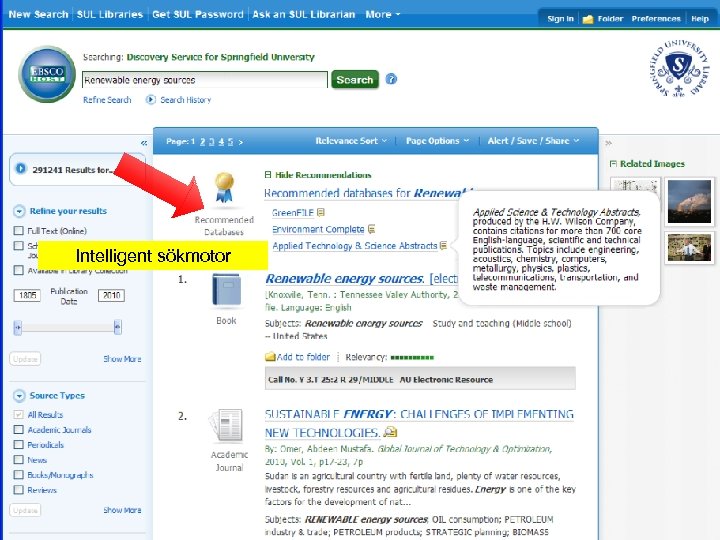Click left handle of publication date slider
Viewport: 720px width, 540px height.
pyautogui.click(x=17, y=327)
